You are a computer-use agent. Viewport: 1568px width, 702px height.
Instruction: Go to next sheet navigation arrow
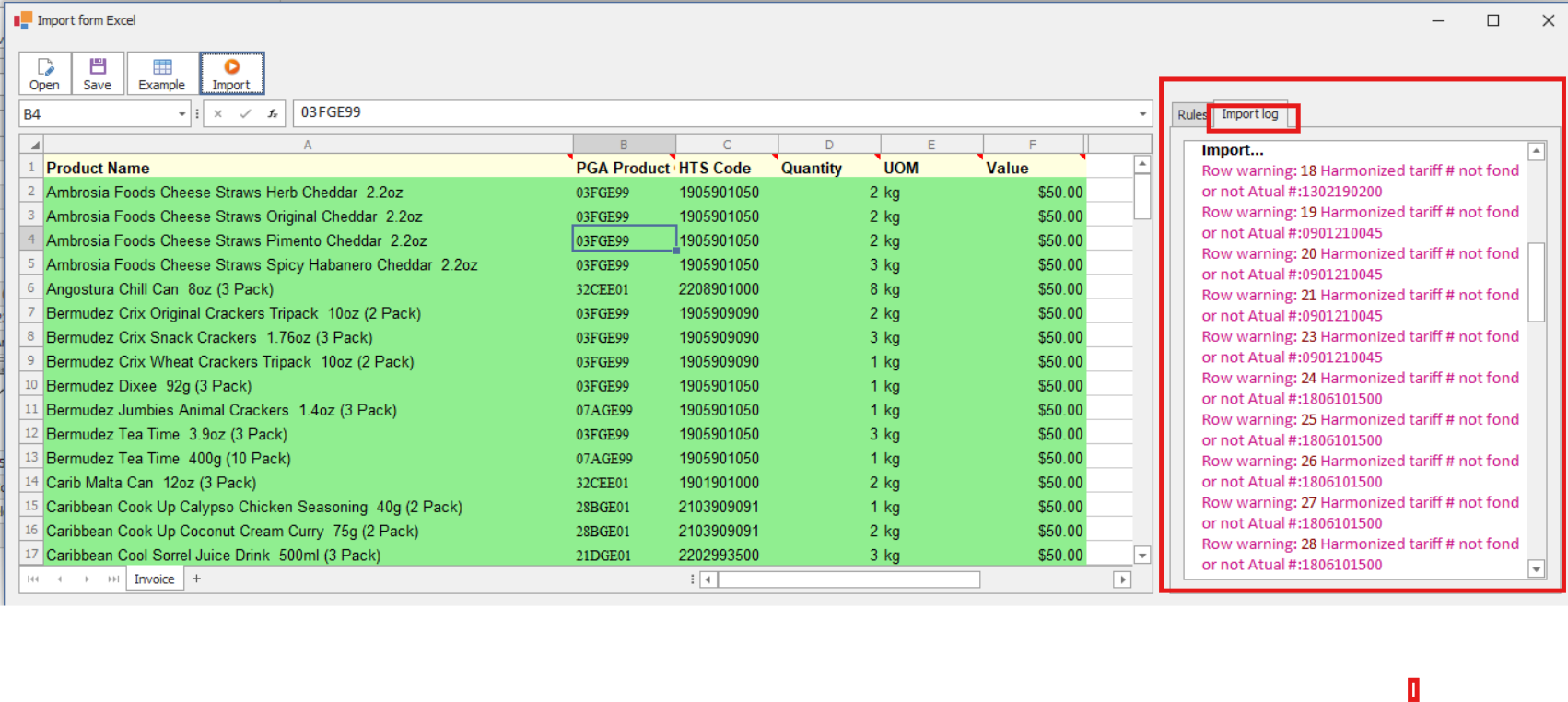[87, 579]
